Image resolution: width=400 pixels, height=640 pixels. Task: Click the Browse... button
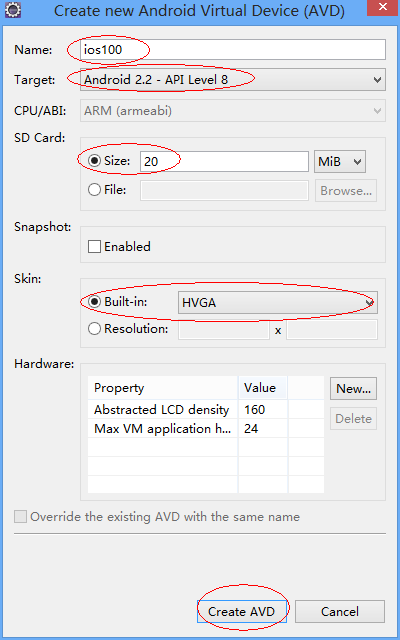pyautogui.click(x=346, y=191)
